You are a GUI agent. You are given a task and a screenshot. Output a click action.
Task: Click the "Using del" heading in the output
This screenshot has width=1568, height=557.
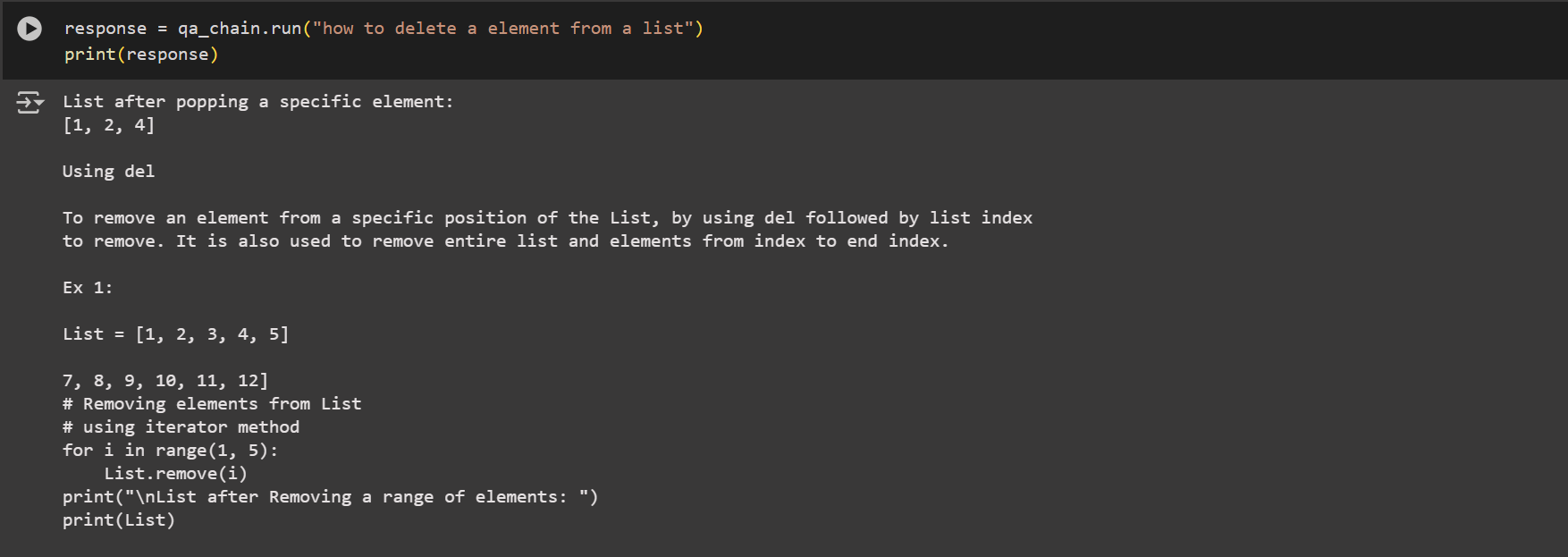pyautogui.click(x=108, y=172)
